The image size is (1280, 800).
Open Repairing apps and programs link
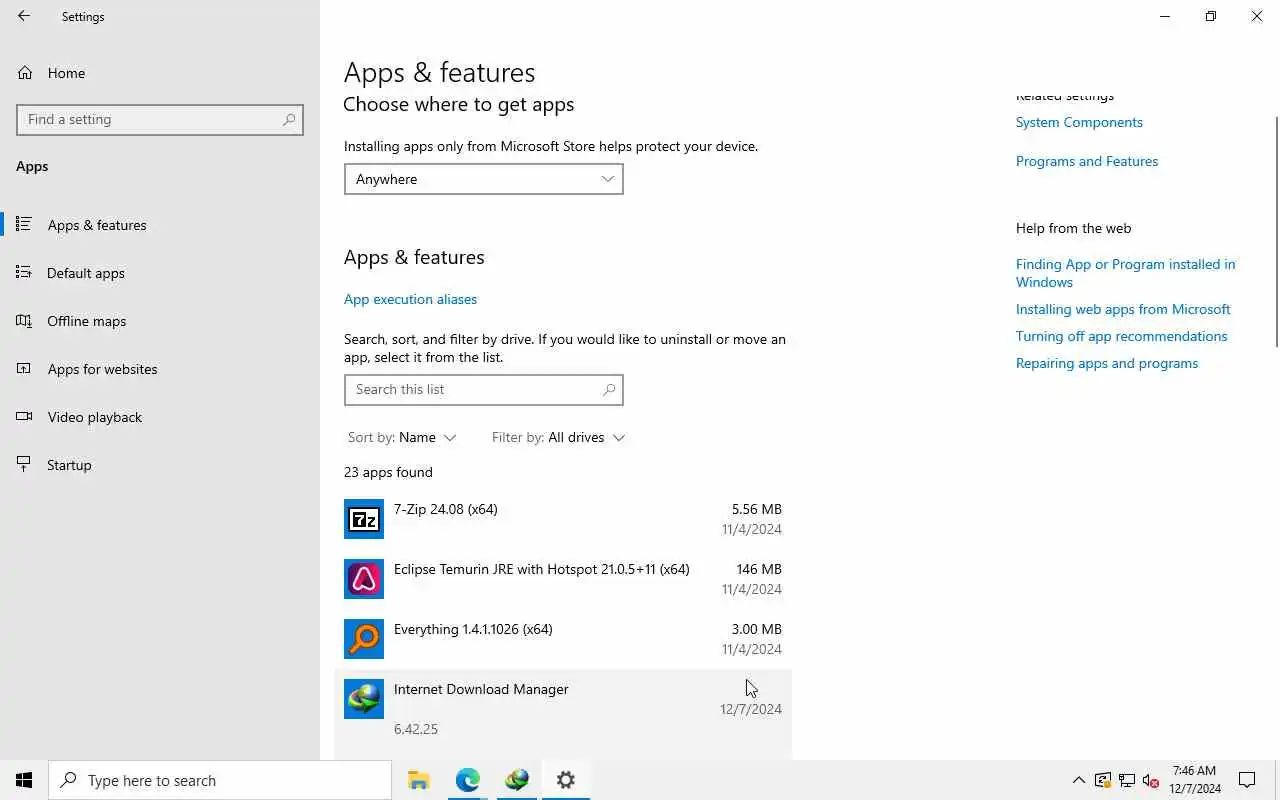(1107, 363)
